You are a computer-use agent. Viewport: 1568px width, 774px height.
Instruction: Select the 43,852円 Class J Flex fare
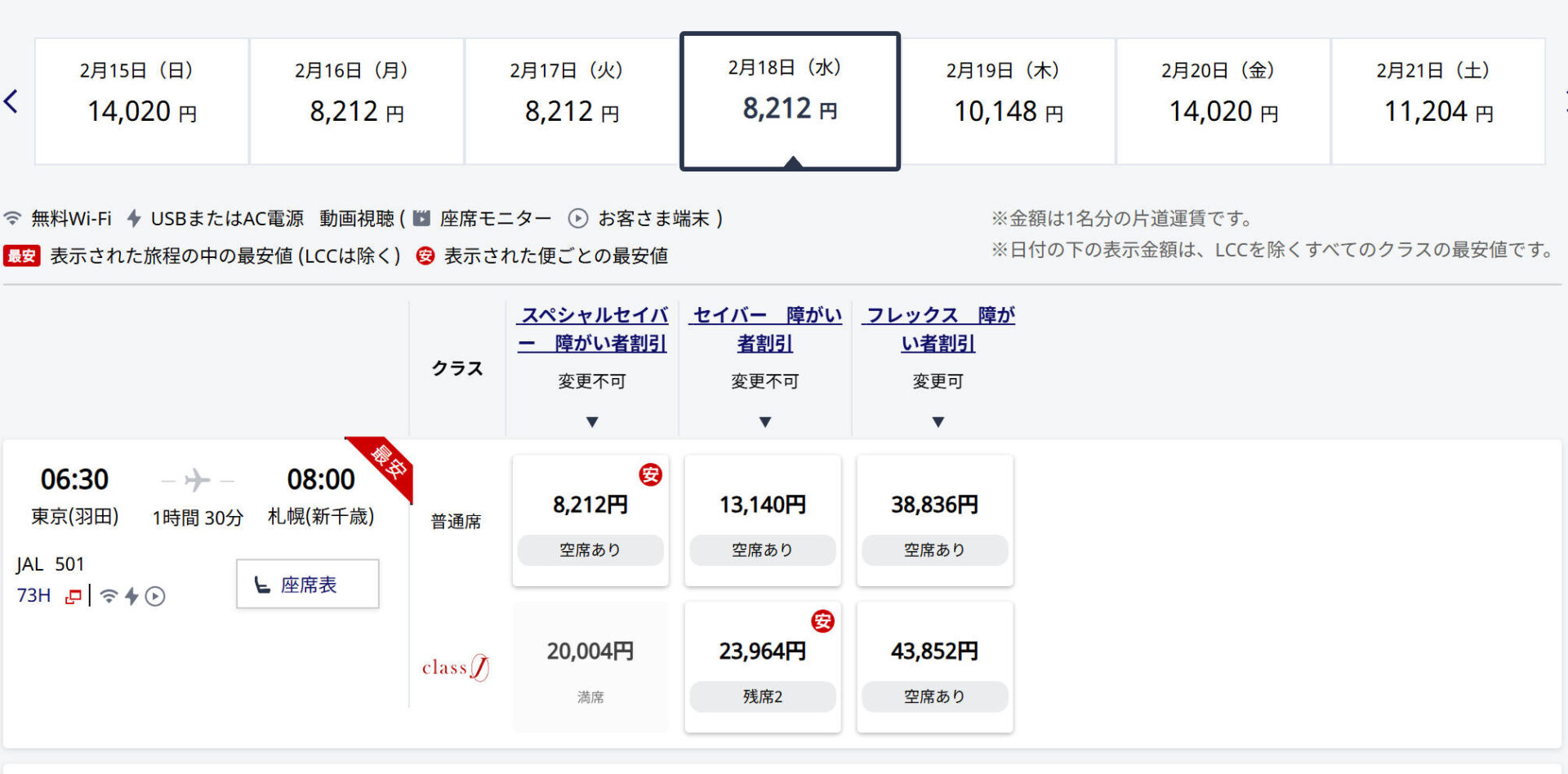935,667
